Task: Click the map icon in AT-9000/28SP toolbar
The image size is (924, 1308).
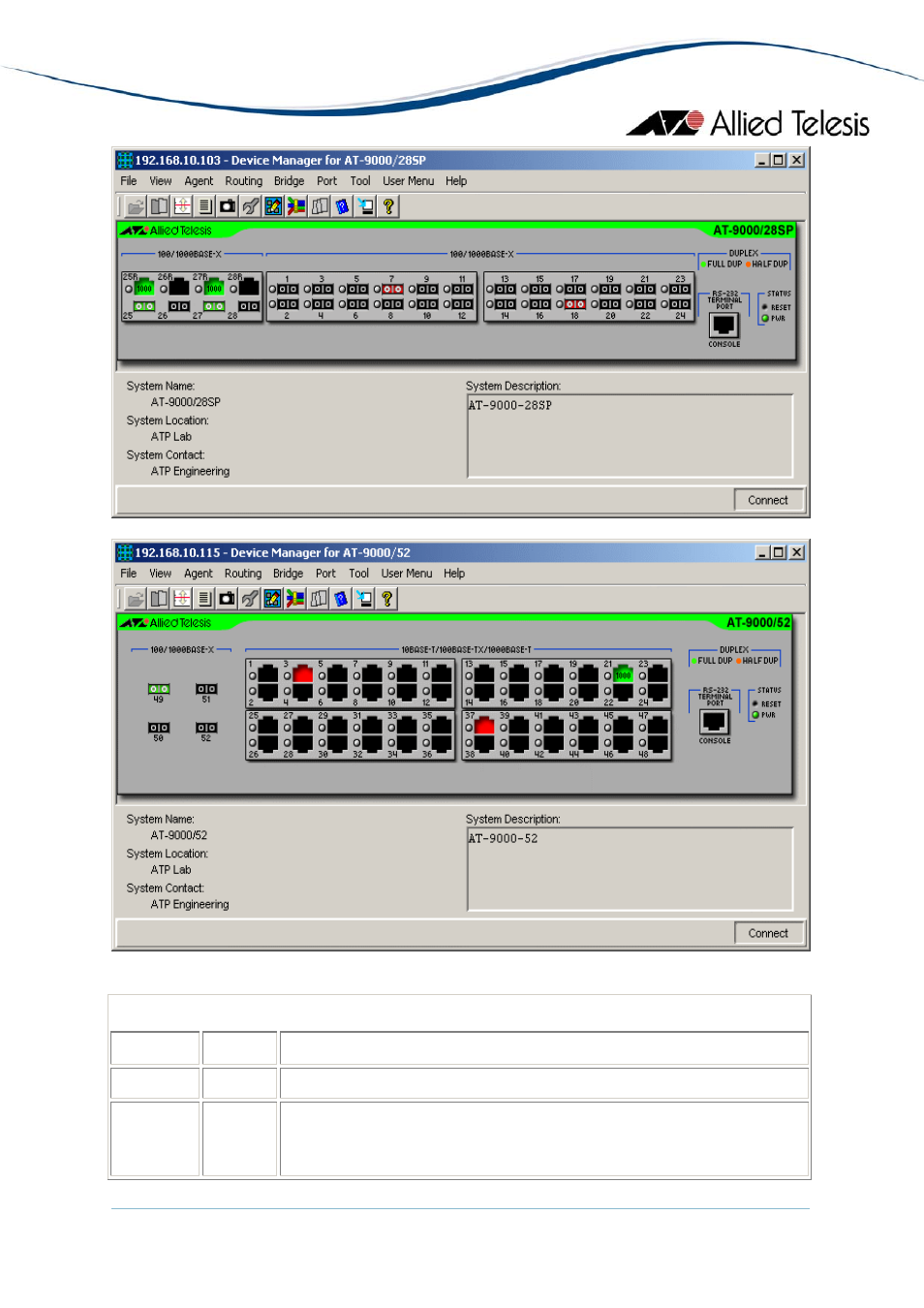Action: click(x=320, y=206)
